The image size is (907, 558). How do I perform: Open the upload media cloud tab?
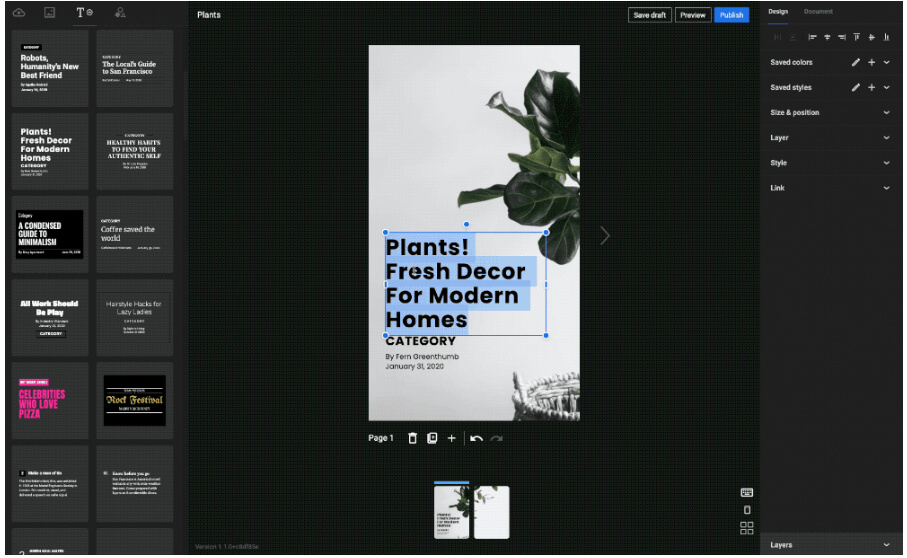tap(19, 13)
